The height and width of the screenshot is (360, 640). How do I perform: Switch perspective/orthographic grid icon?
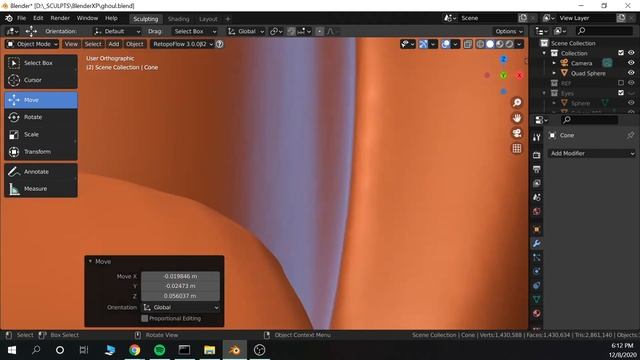(517, 149)
